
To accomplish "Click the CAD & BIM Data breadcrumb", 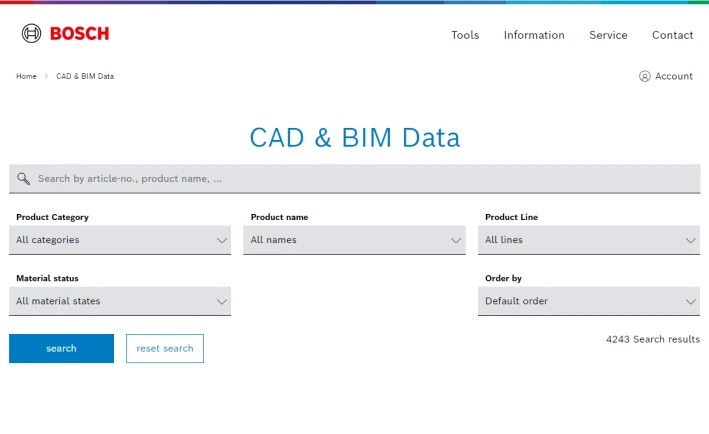I will point(85,76).
